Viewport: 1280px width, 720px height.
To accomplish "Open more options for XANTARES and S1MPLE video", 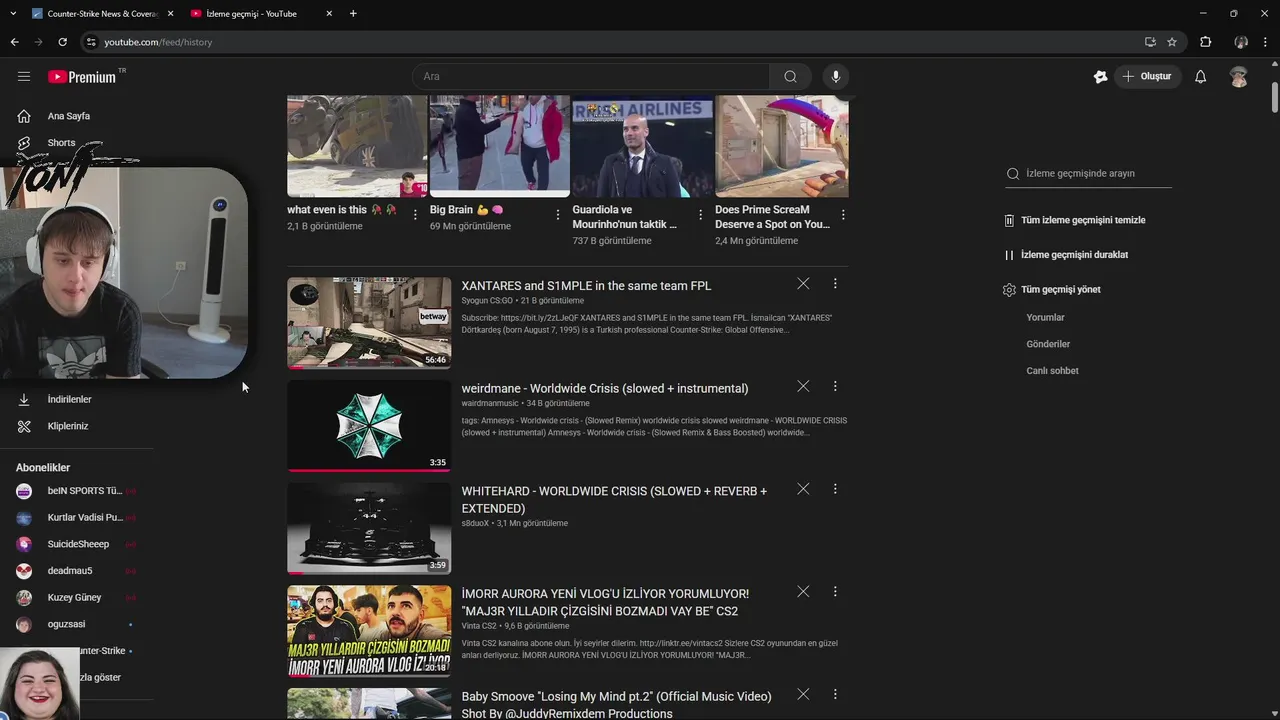I will point(835,284).
